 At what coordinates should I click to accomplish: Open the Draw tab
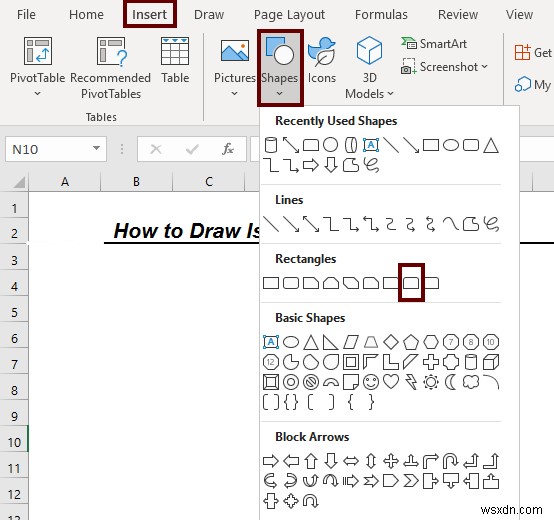209,14
